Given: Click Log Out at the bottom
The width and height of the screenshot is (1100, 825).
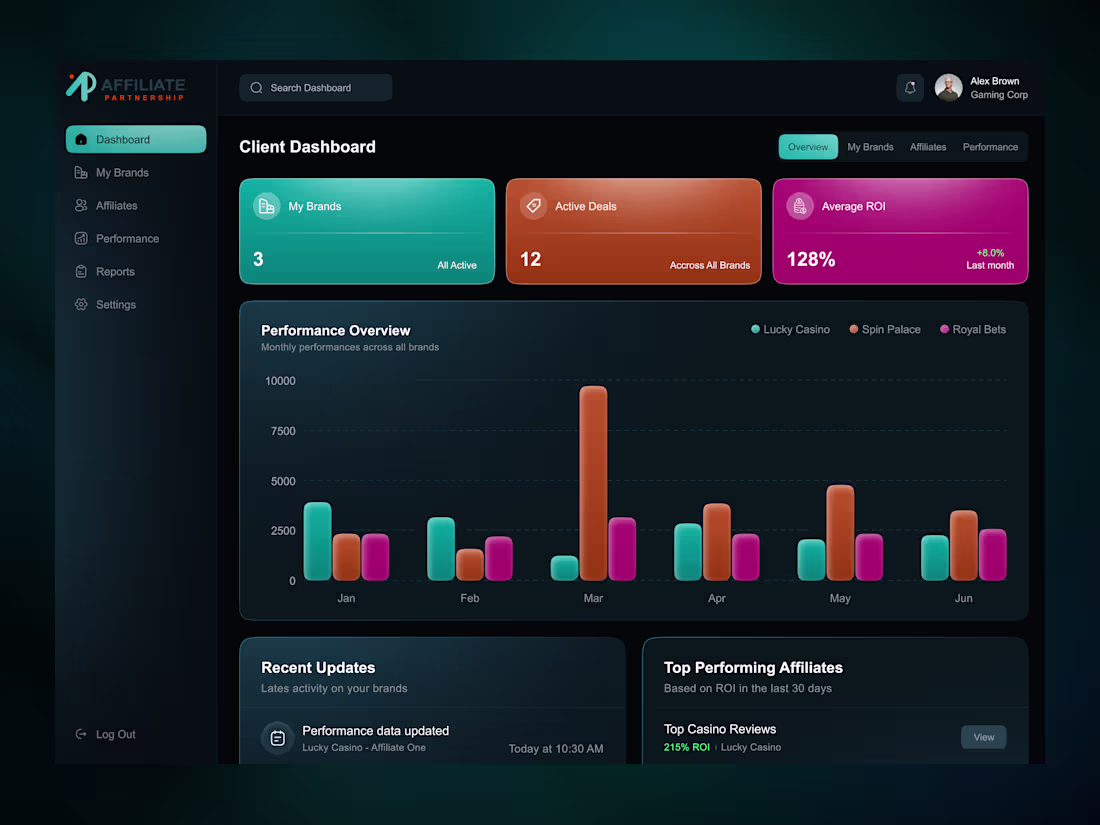Looking at the screenshot, I should coord(105,734).
